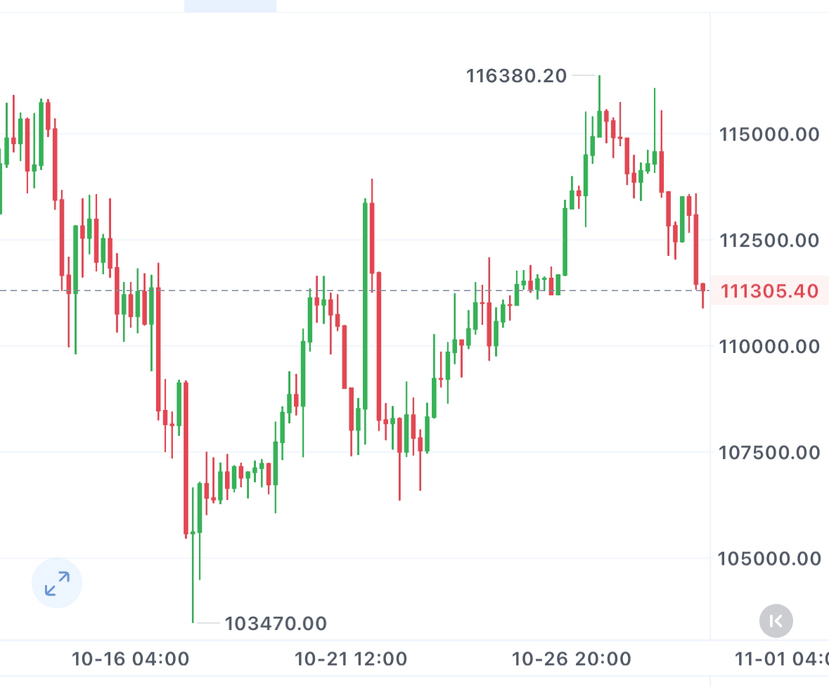Screen dimensions: 829x687
Task: Select the 116380.20 high price label
Action: [516, 75]
